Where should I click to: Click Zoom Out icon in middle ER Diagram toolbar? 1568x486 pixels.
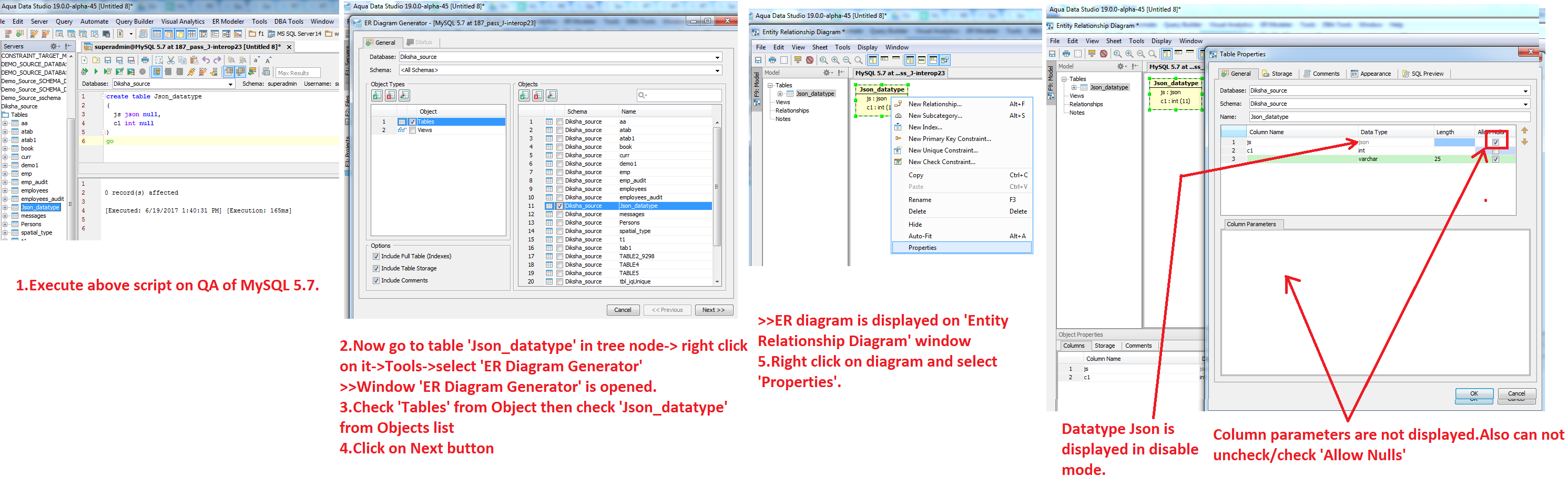pos(847,60)
